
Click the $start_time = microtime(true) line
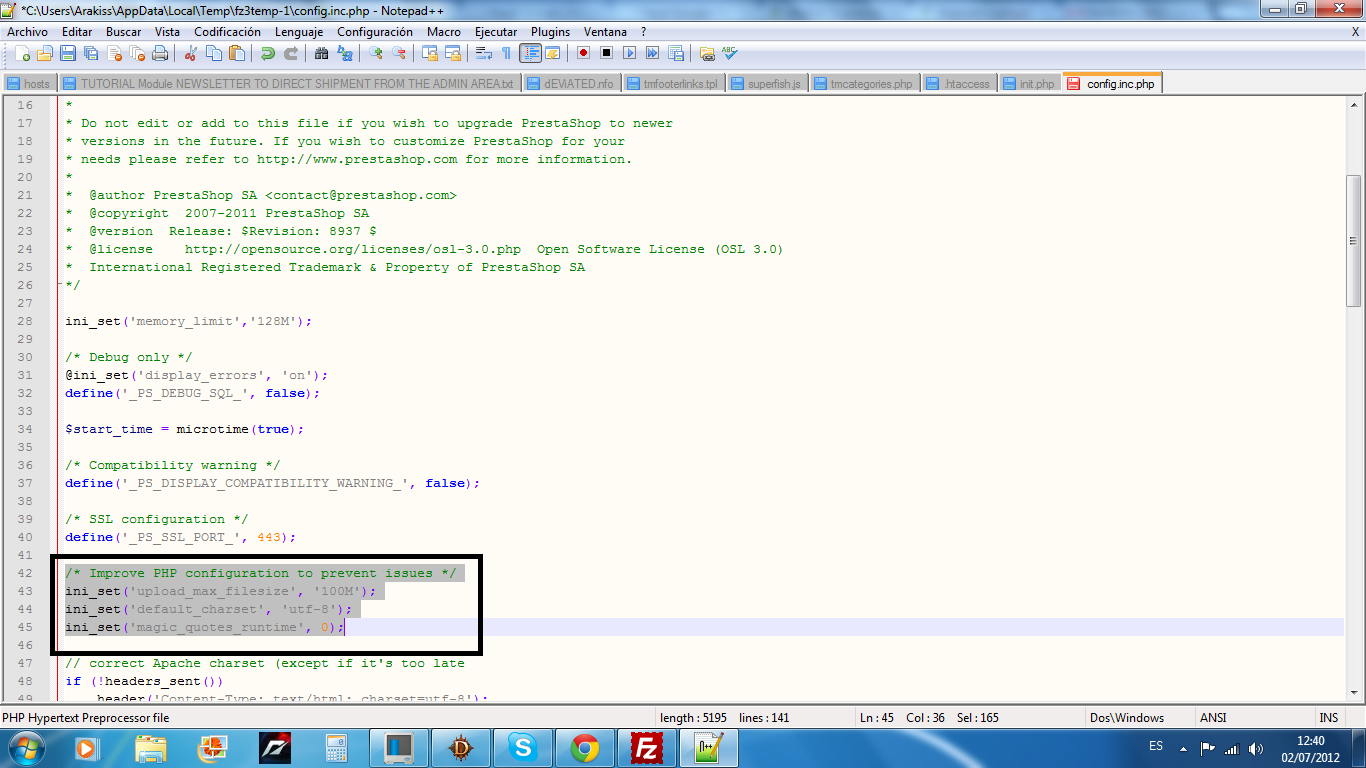coord(184,429)
